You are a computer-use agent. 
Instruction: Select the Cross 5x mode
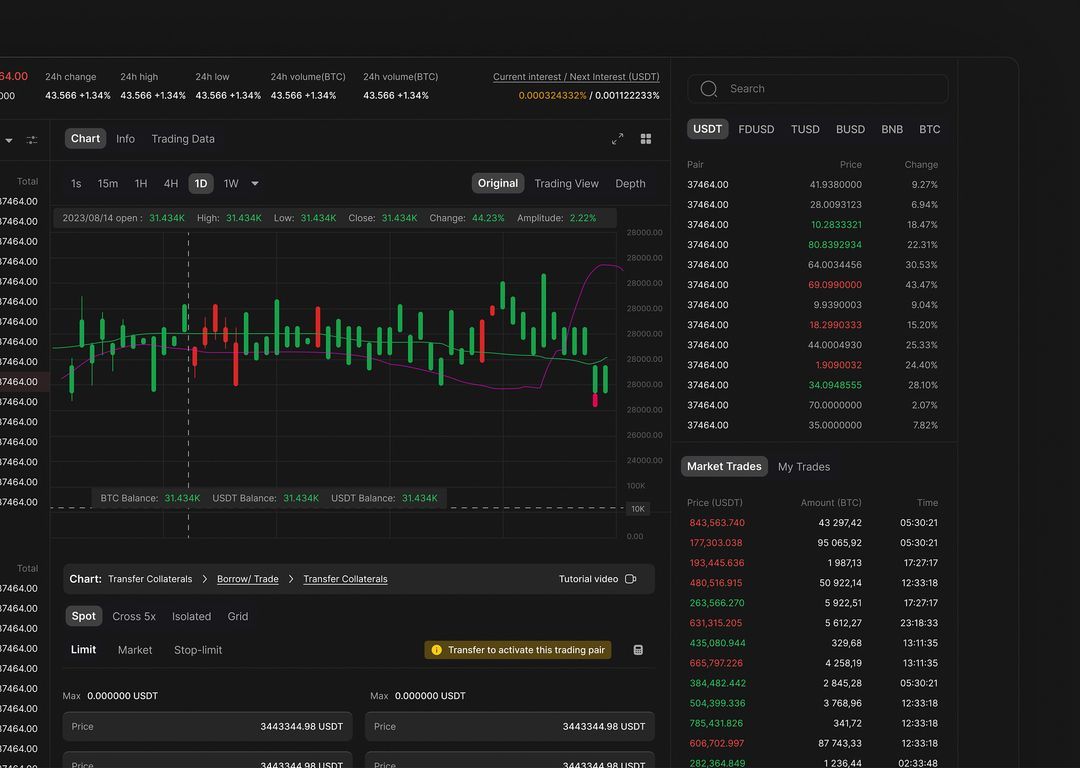click(134, 616)
